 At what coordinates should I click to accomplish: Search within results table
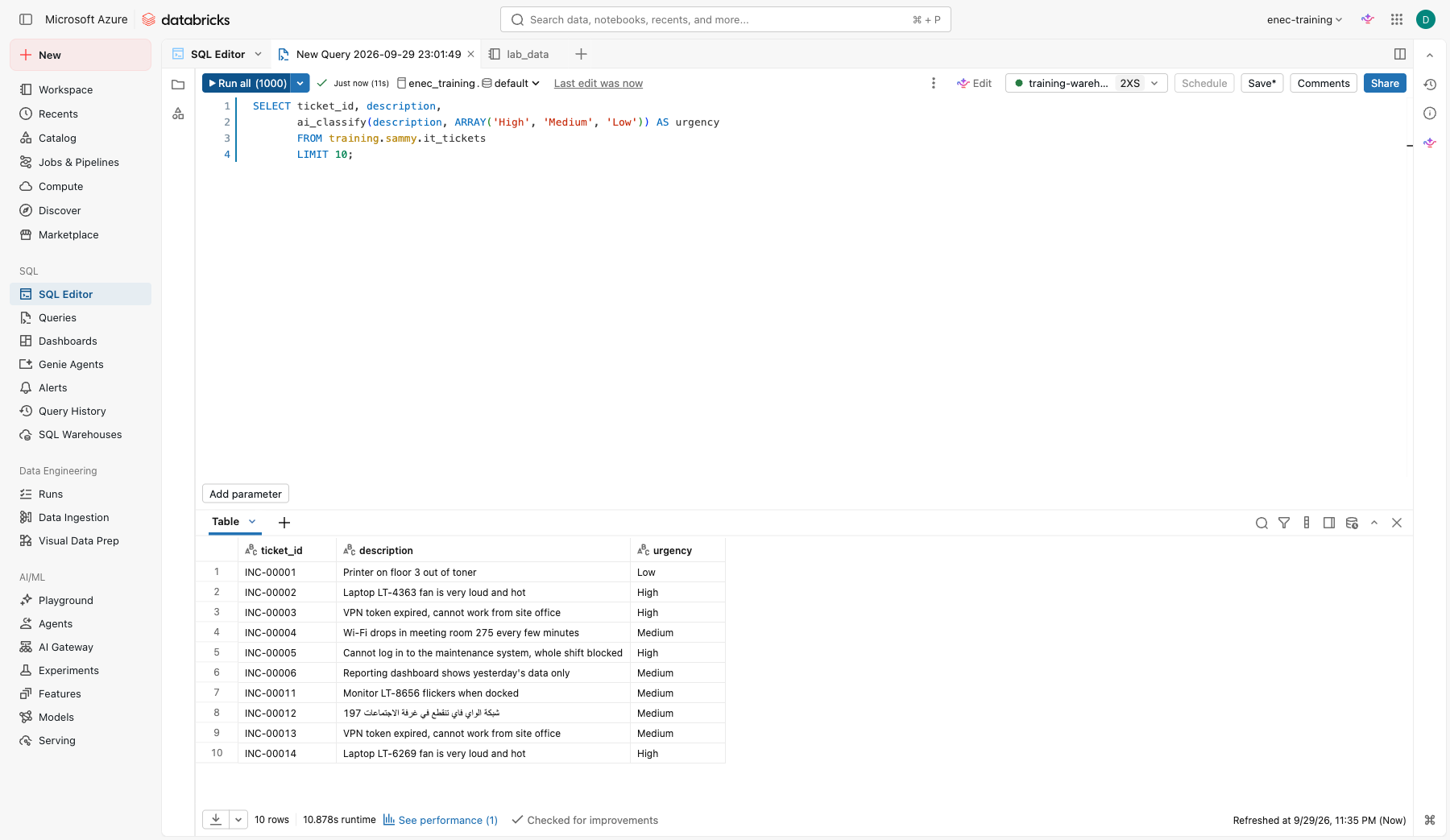point(1261,523)
